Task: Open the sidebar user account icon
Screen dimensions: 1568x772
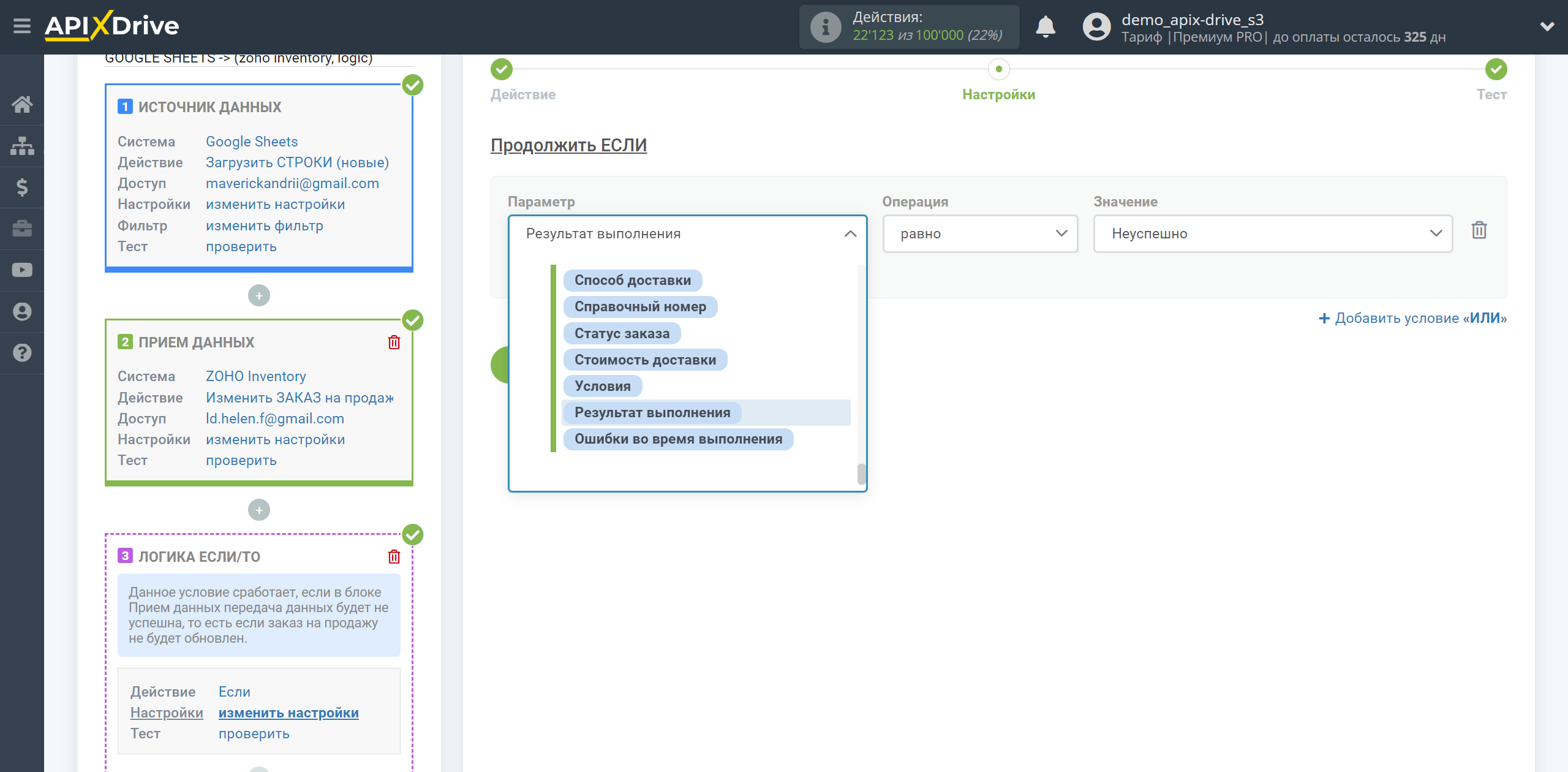Action: click(x=22, y=312)
